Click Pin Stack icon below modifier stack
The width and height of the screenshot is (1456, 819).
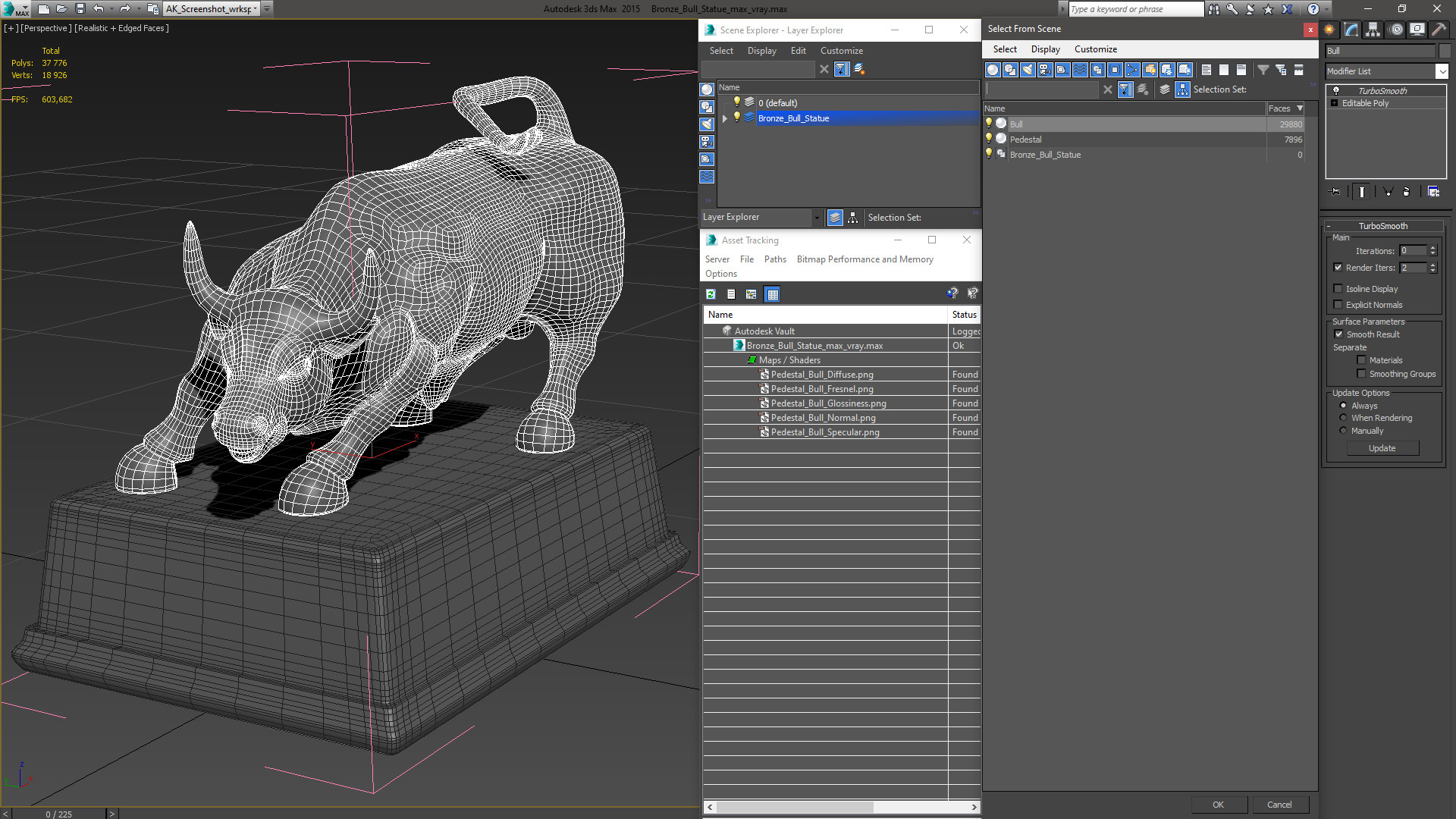pyautogui.click(x=1335, y=192)
